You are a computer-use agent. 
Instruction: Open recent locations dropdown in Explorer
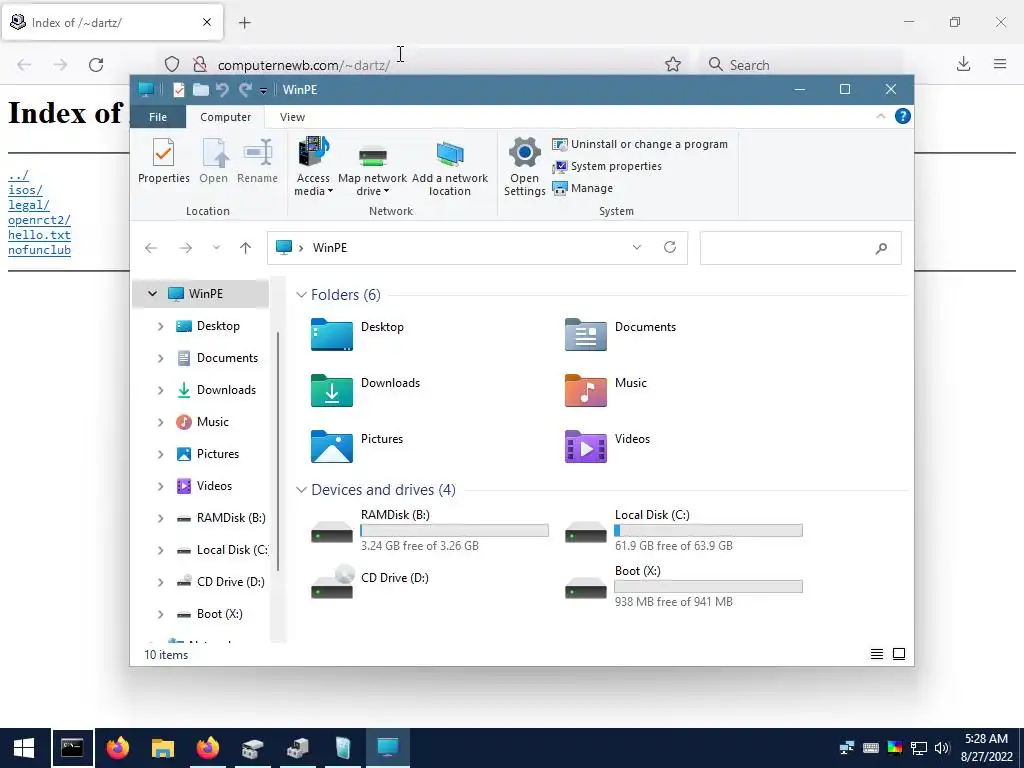click(x=216, y=248)
